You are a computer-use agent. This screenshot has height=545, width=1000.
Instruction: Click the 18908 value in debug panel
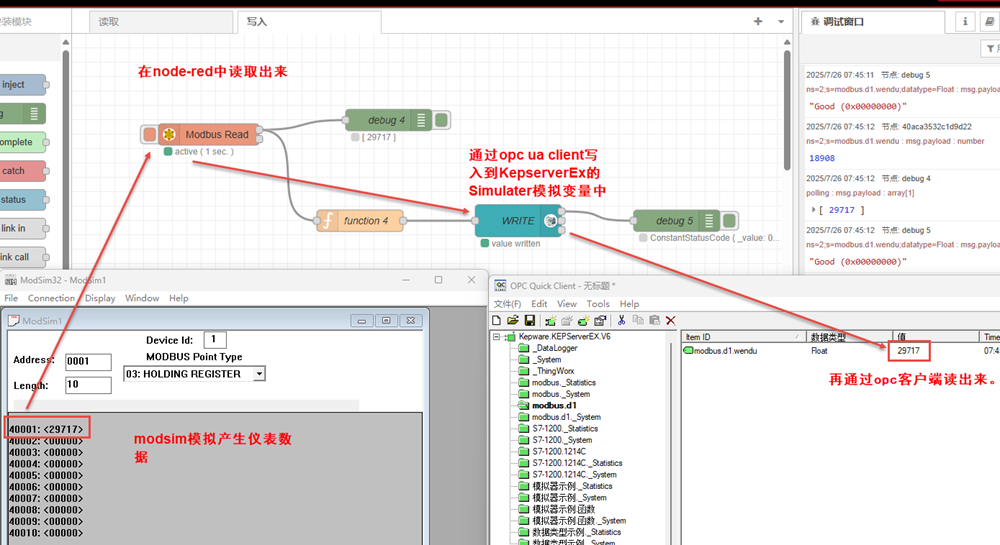(x=821, y=158)
